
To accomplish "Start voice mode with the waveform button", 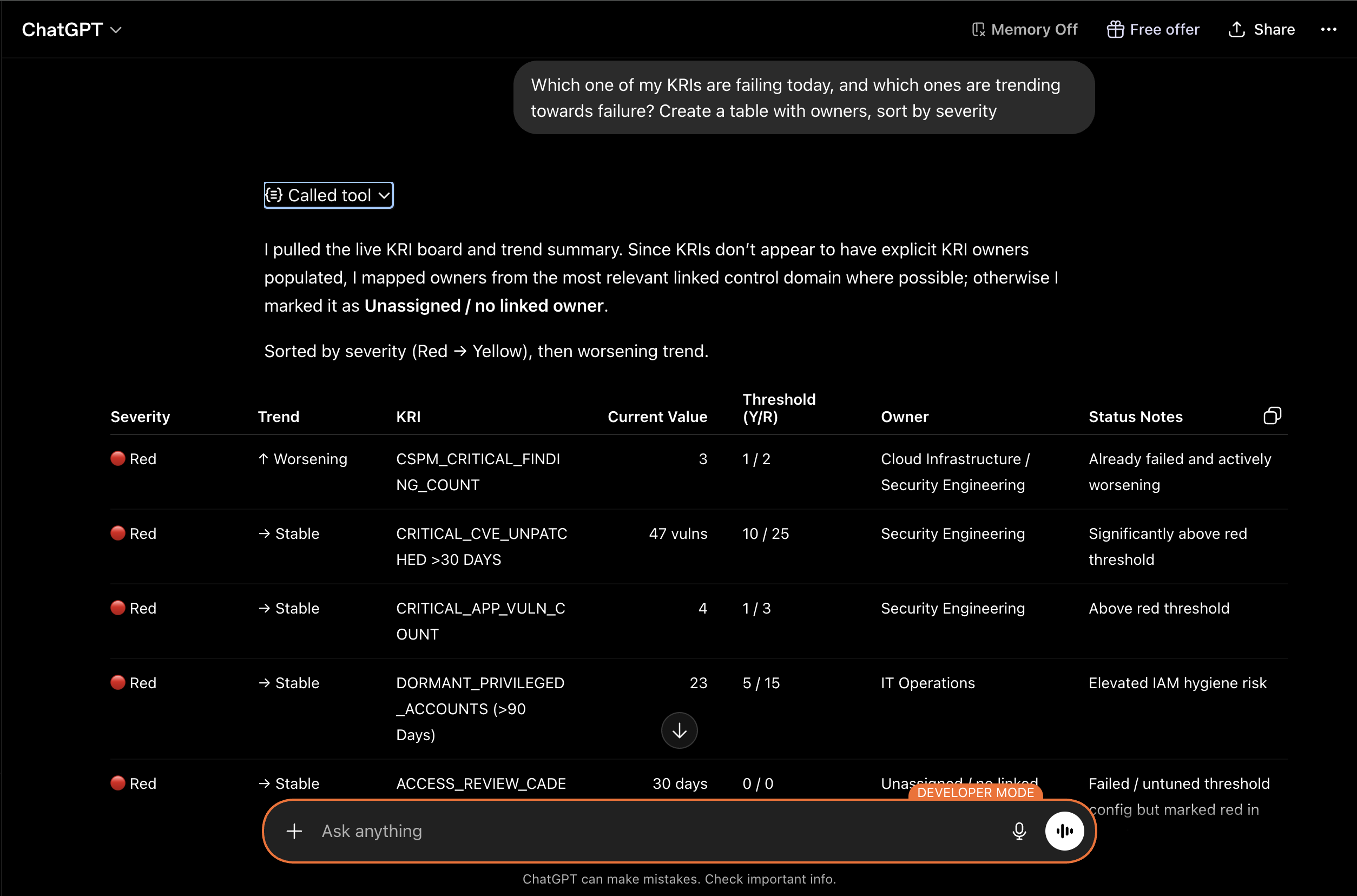I will [x=1064, y=831].
